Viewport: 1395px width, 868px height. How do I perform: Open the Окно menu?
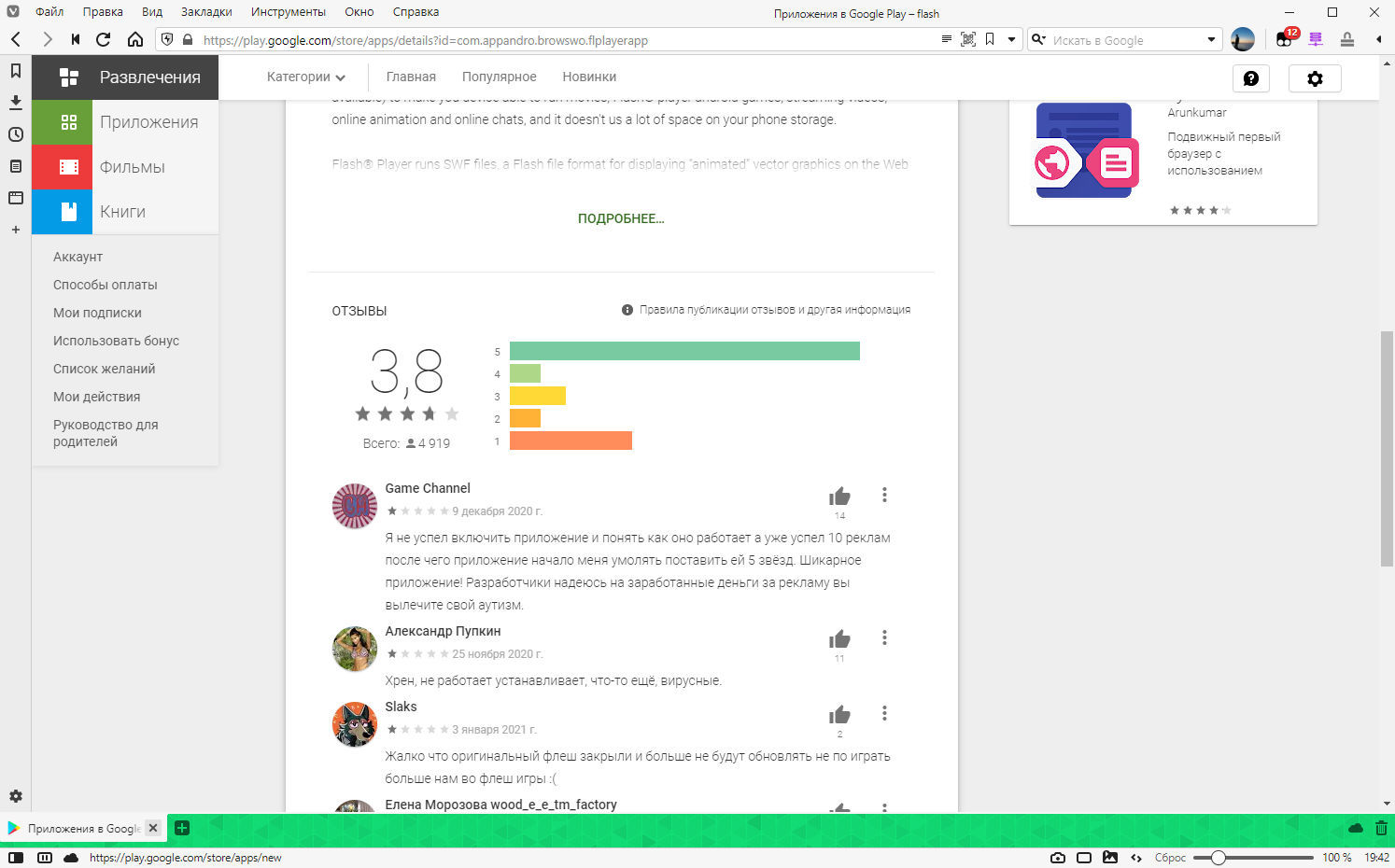pyautogui.click(x=359, y=12)
